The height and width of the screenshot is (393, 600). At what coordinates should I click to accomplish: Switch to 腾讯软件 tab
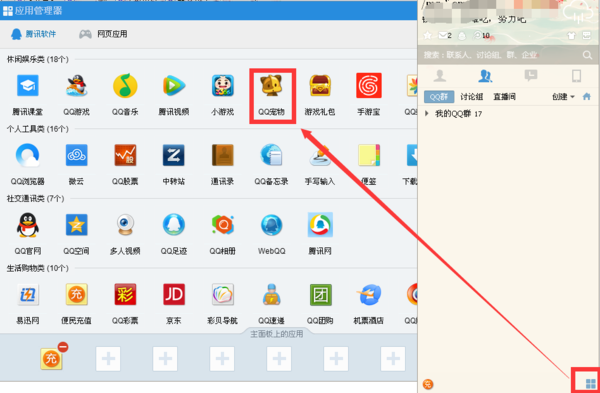click(x=33, y=34)
